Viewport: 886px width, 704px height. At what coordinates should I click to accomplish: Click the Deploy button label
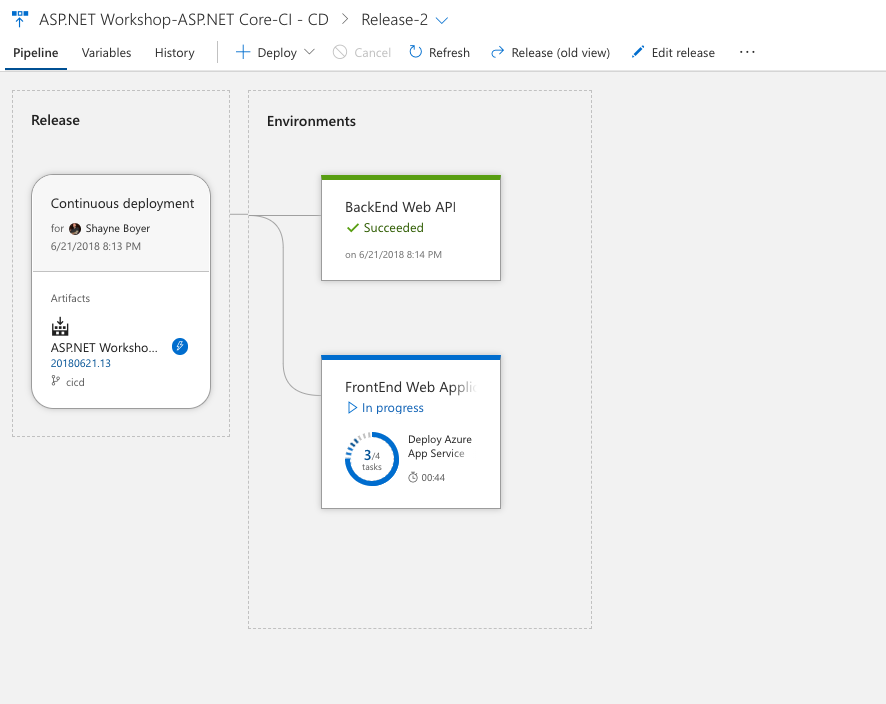coord(277,53)
